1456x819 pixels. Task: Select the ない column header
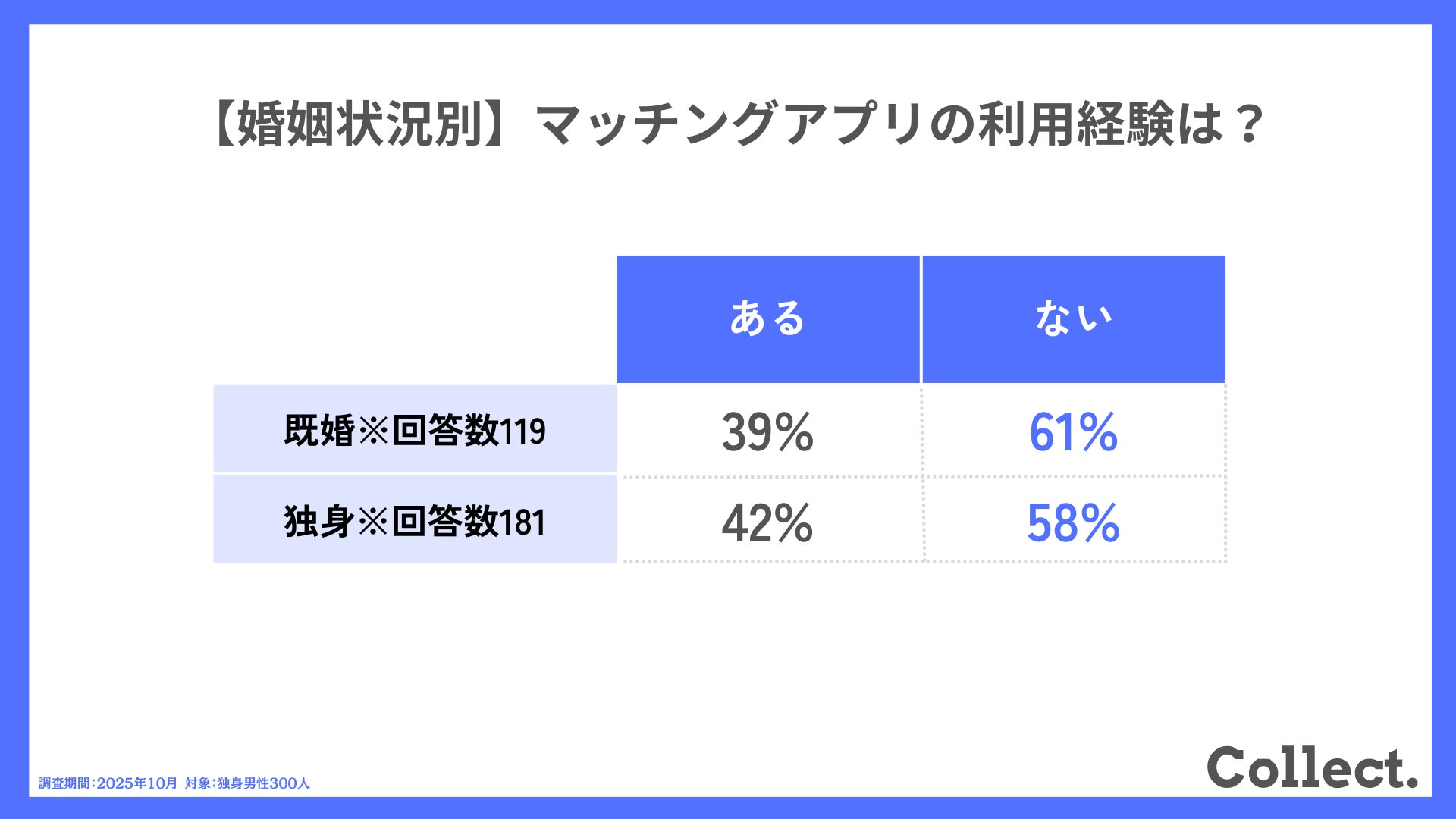point(1074,318)
